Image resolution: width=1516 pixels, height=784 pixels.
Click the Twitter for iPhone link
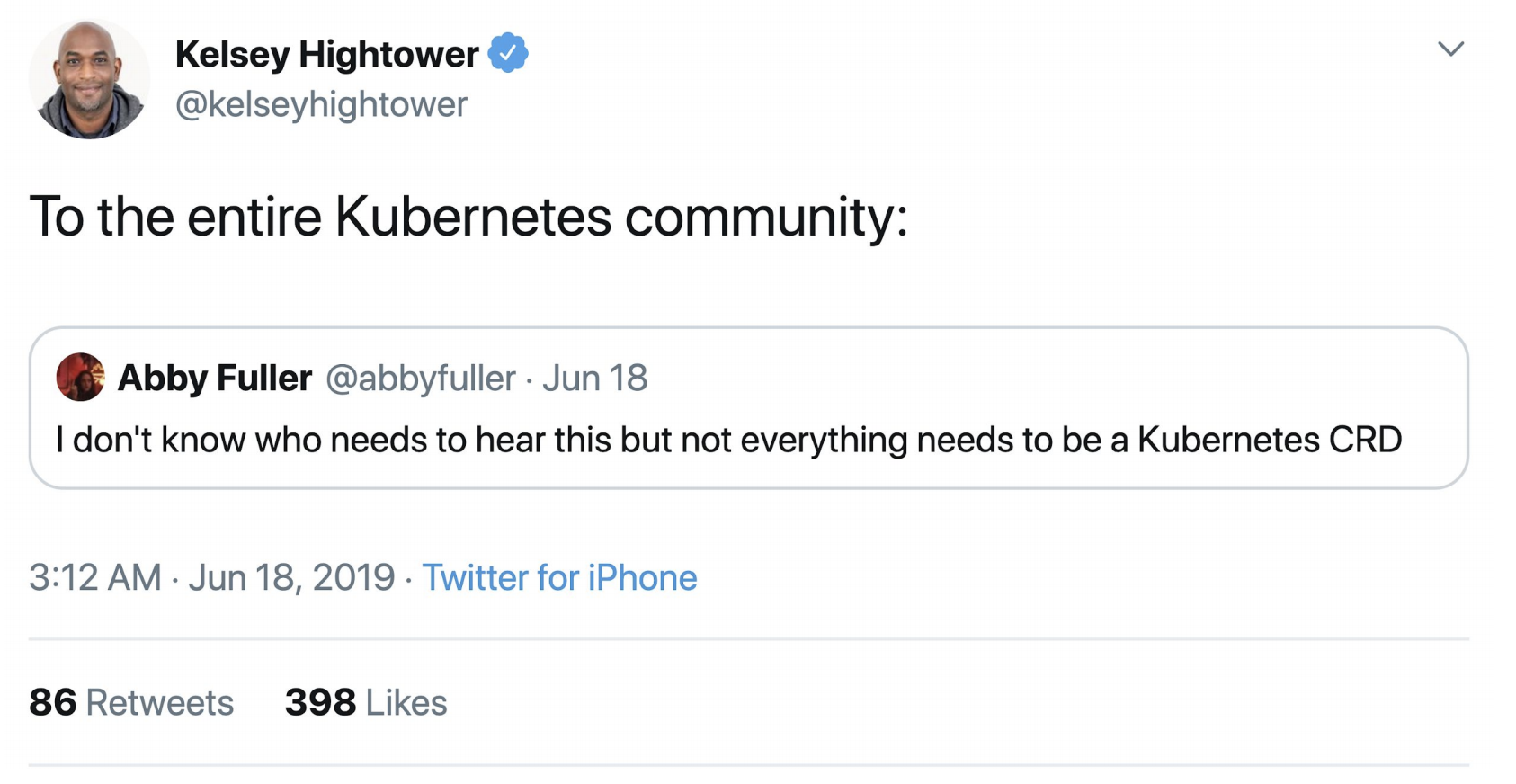559,577
